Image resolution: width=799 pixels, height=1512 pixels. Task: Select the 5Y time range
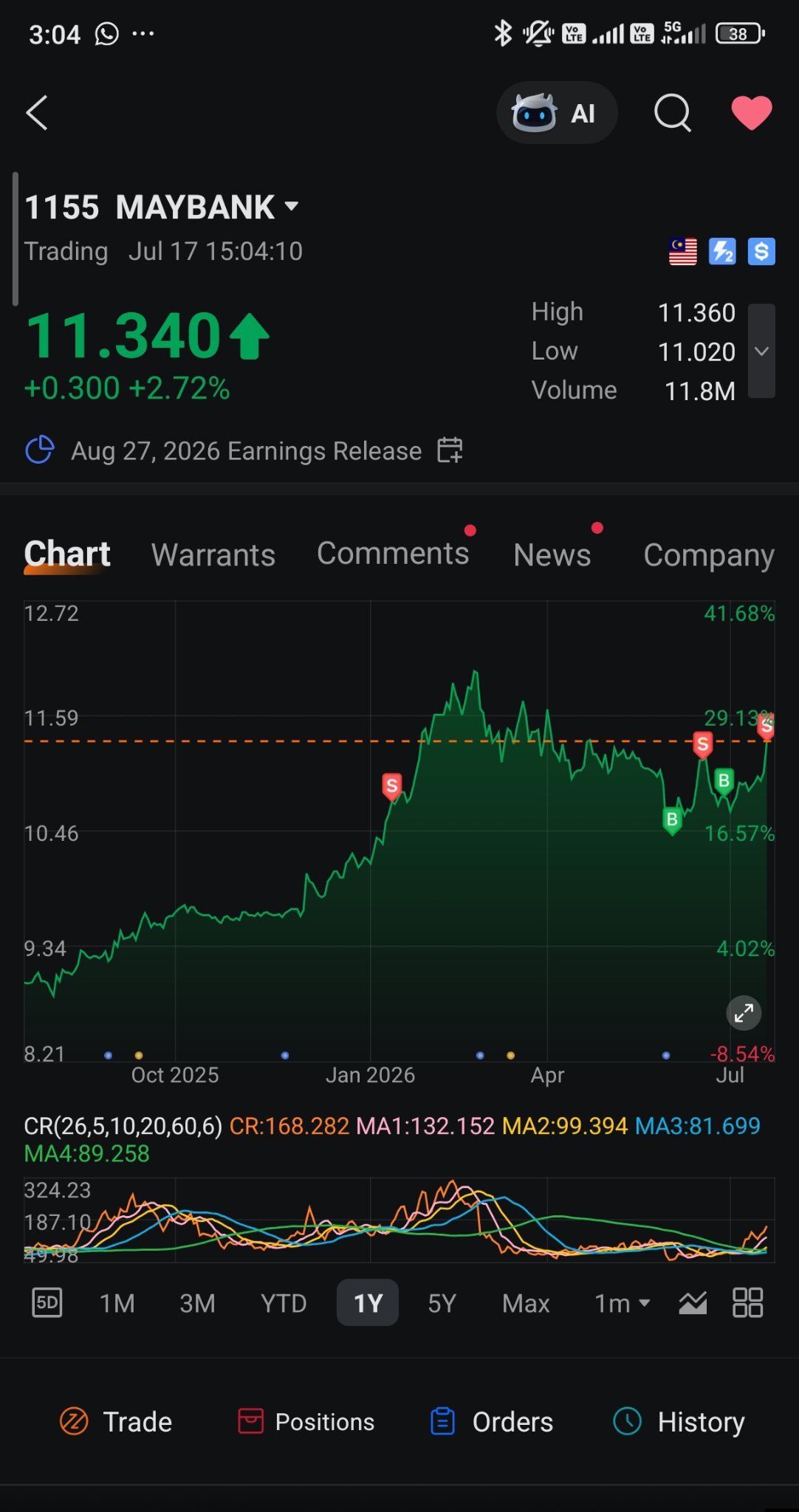click(x=442, y=1303)
